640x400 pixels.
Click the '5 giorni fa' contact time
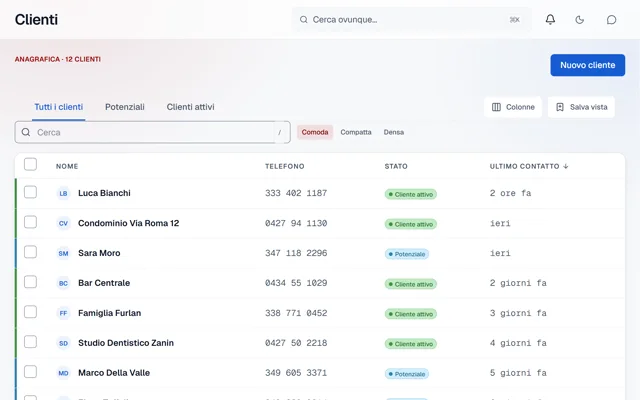[x=518, y=373]
